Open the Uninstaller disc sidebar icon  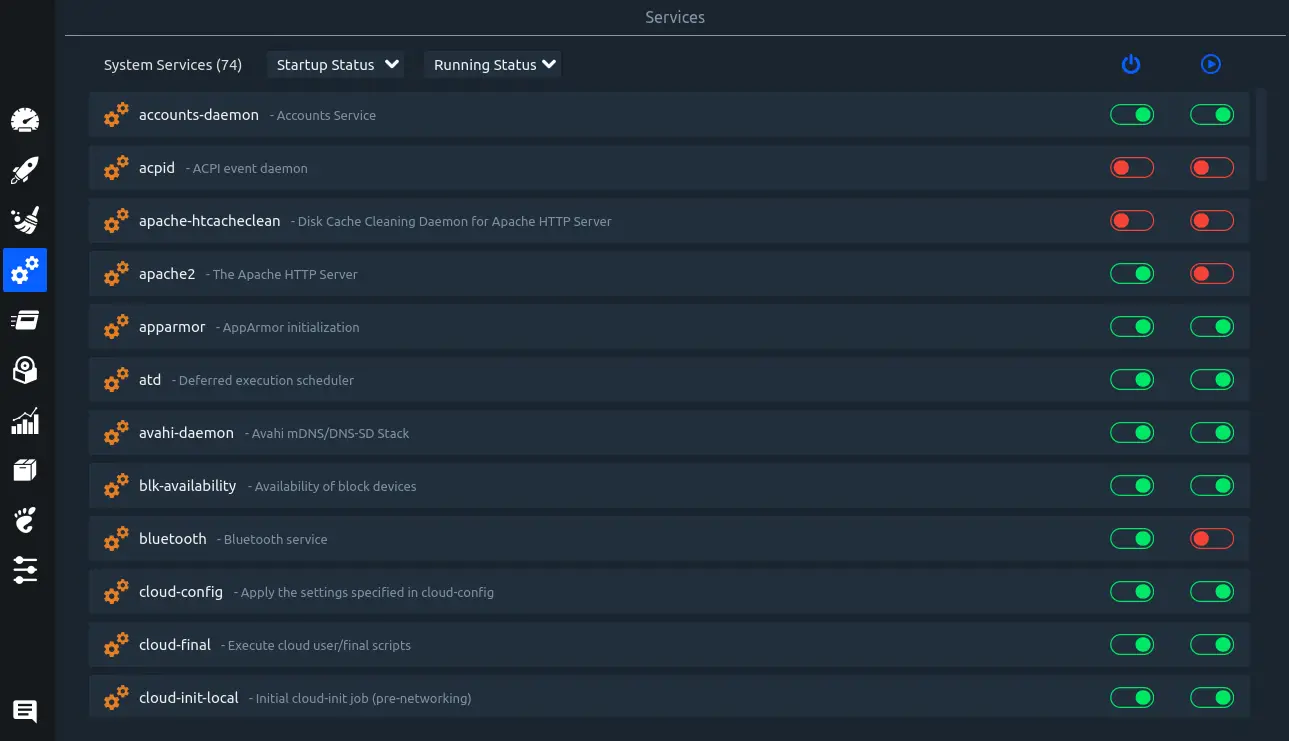(25, 371)
